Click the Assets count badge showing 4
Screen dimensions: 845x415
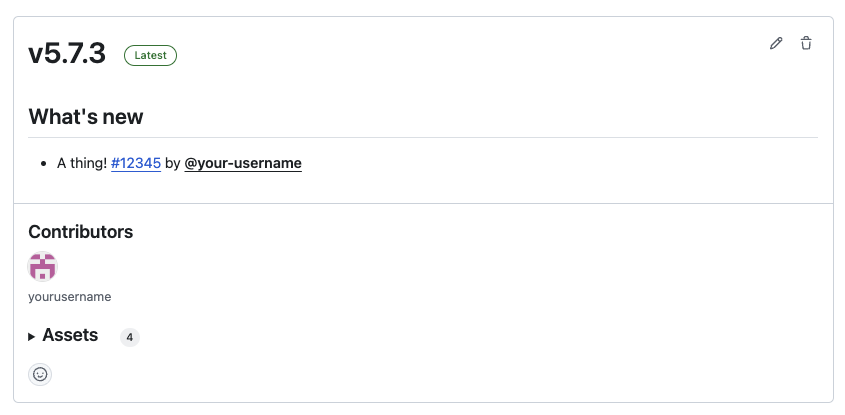[130, 337]
